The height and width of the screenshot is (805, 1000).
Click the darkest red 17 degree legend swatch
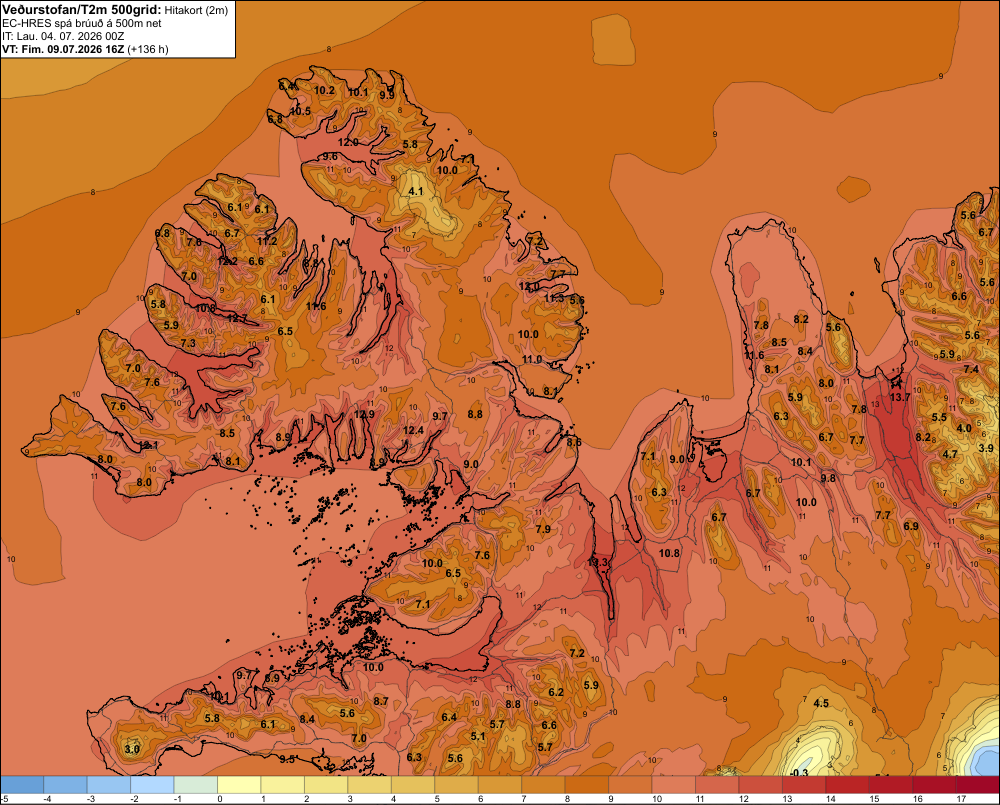click(978, 784)
